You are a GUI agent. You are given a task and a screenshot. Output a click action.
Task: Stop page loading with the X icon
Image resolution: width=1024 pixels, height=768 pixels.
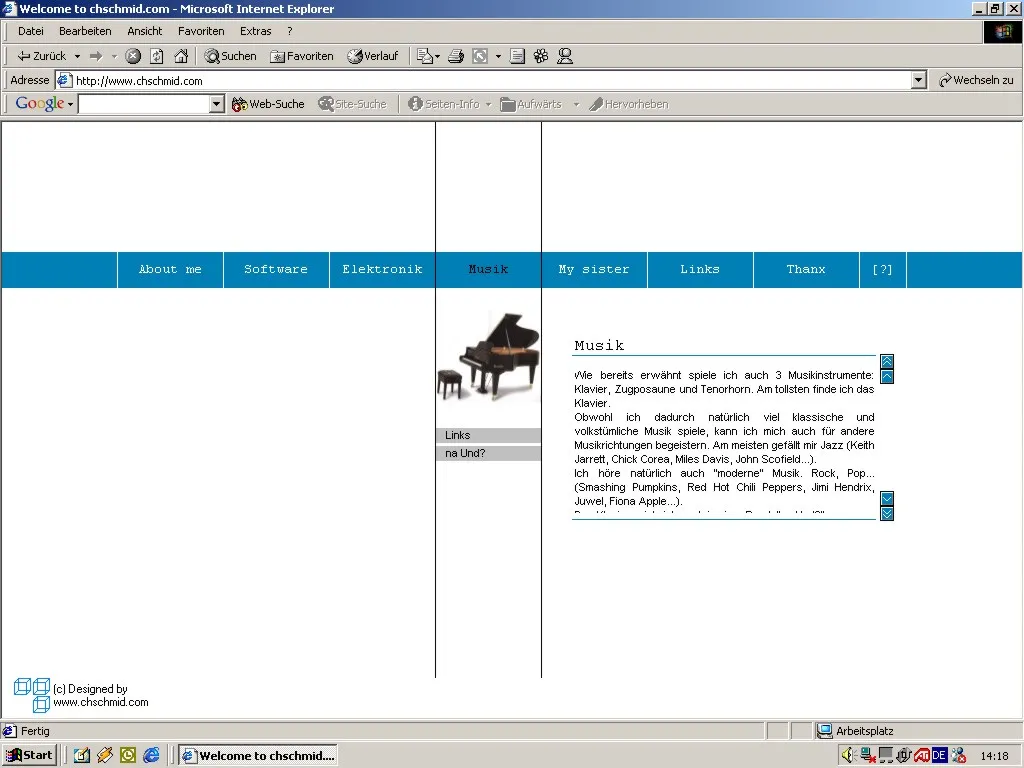coord(133,56)
